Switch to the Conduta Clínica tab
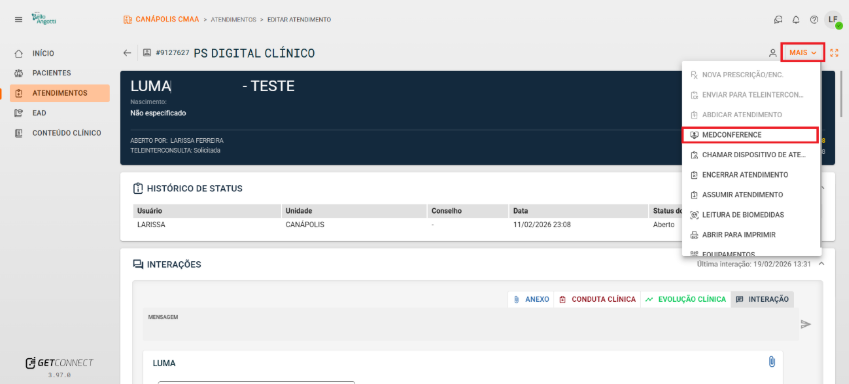Image resolution: width=849 pixels, height=384 pixels. click(x=597, y=300)
